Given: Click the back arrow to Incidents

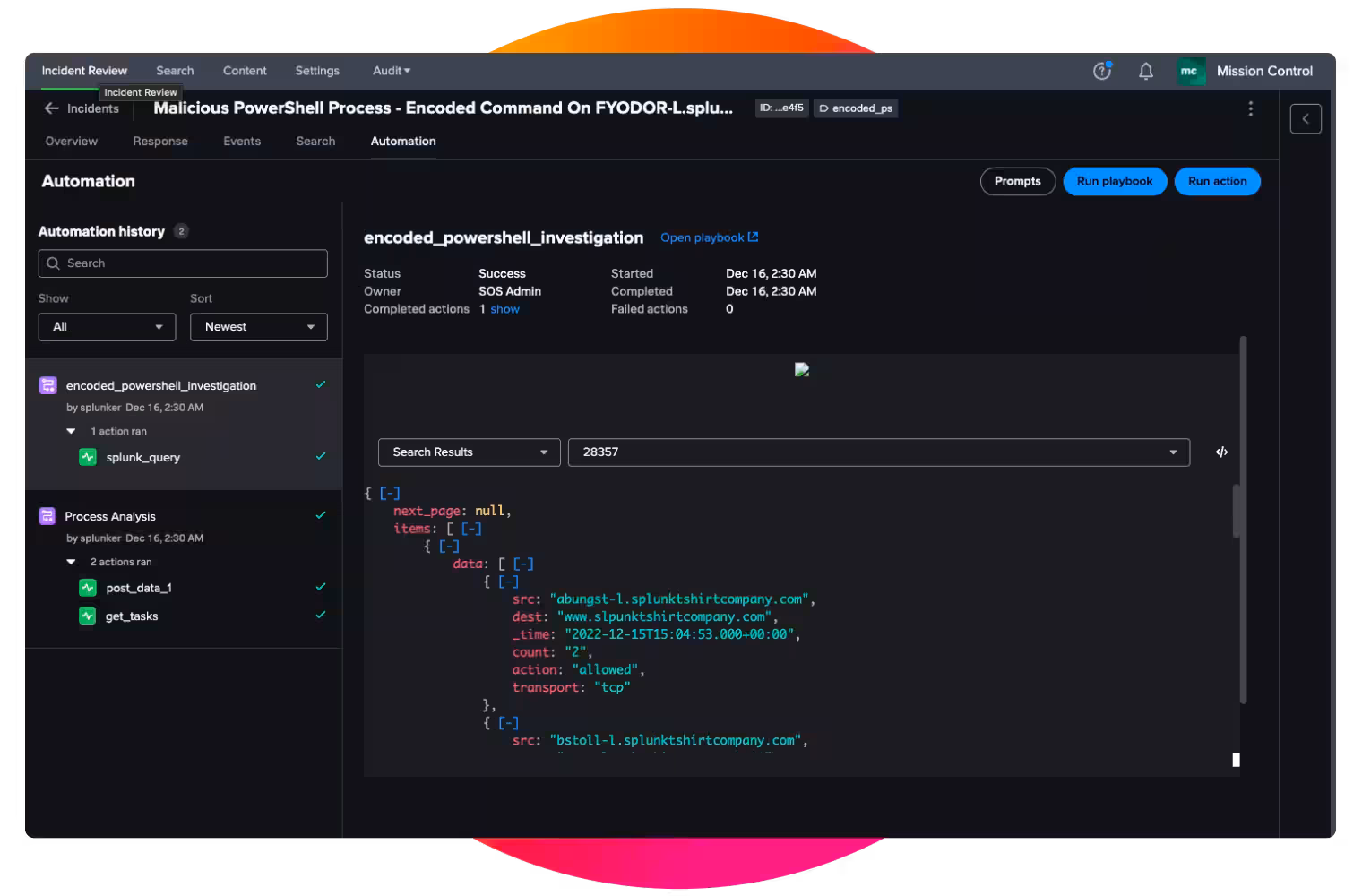Looking at the screenshot, I should click(52, 108).
